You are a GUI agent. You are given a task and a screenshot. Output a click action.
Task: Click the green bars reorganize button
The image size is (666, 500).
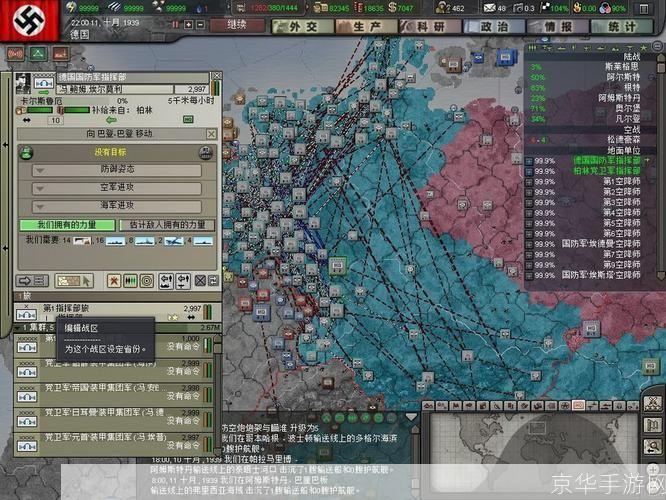click(x=130, y=281)
